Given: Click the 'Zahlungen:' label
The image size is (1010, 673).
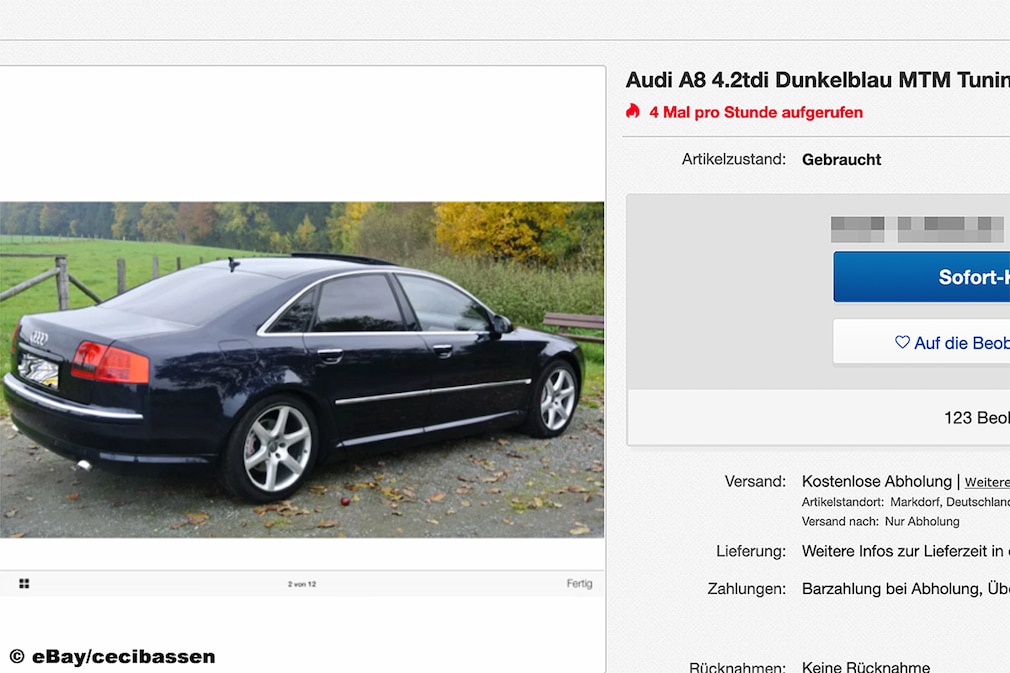Looking at the screenshot, I should coord(747,589).
